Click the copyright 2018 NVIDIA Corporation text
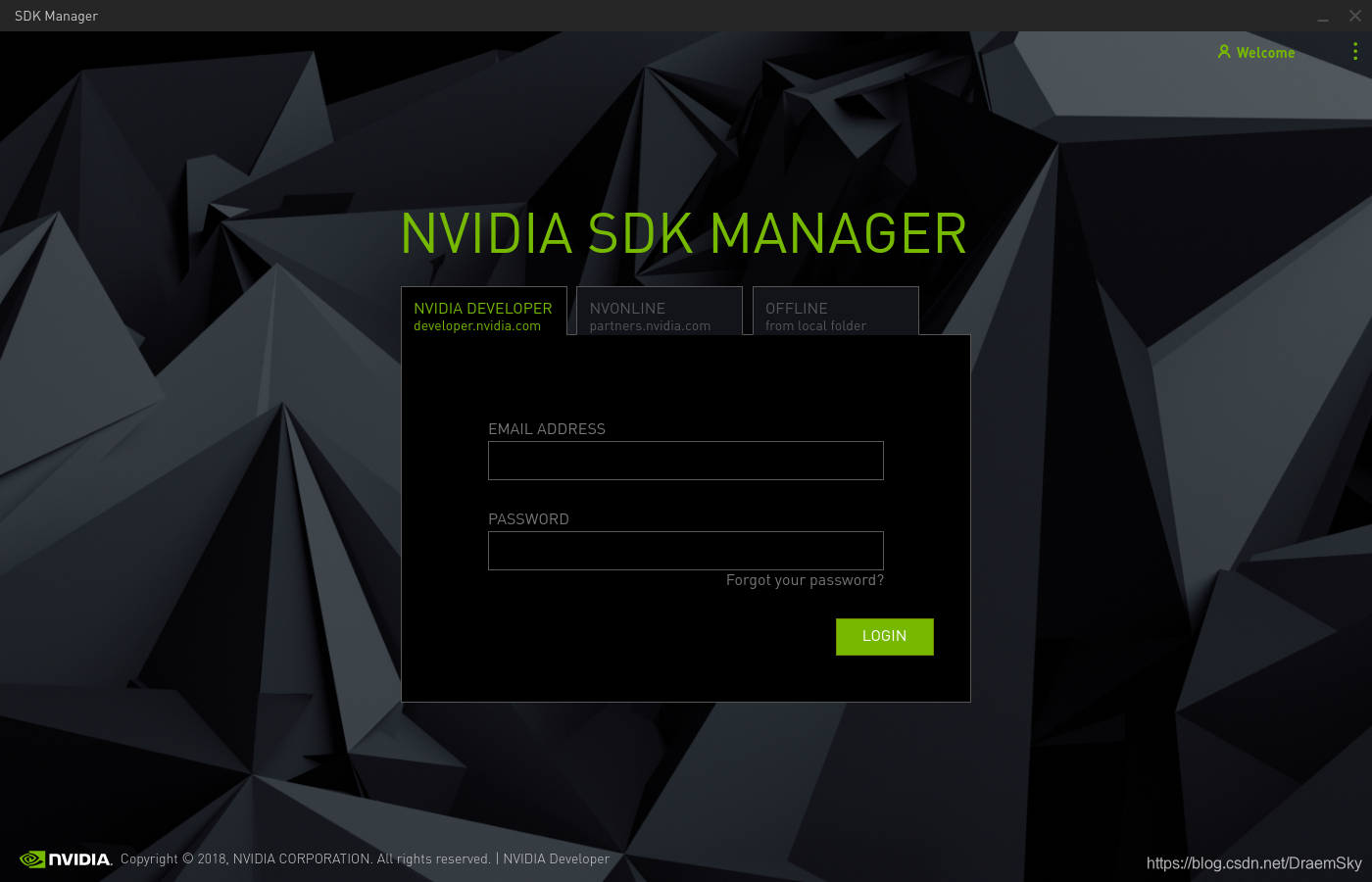The height and width of the screenshot is (882, 1372). click(x=306, y=858)
